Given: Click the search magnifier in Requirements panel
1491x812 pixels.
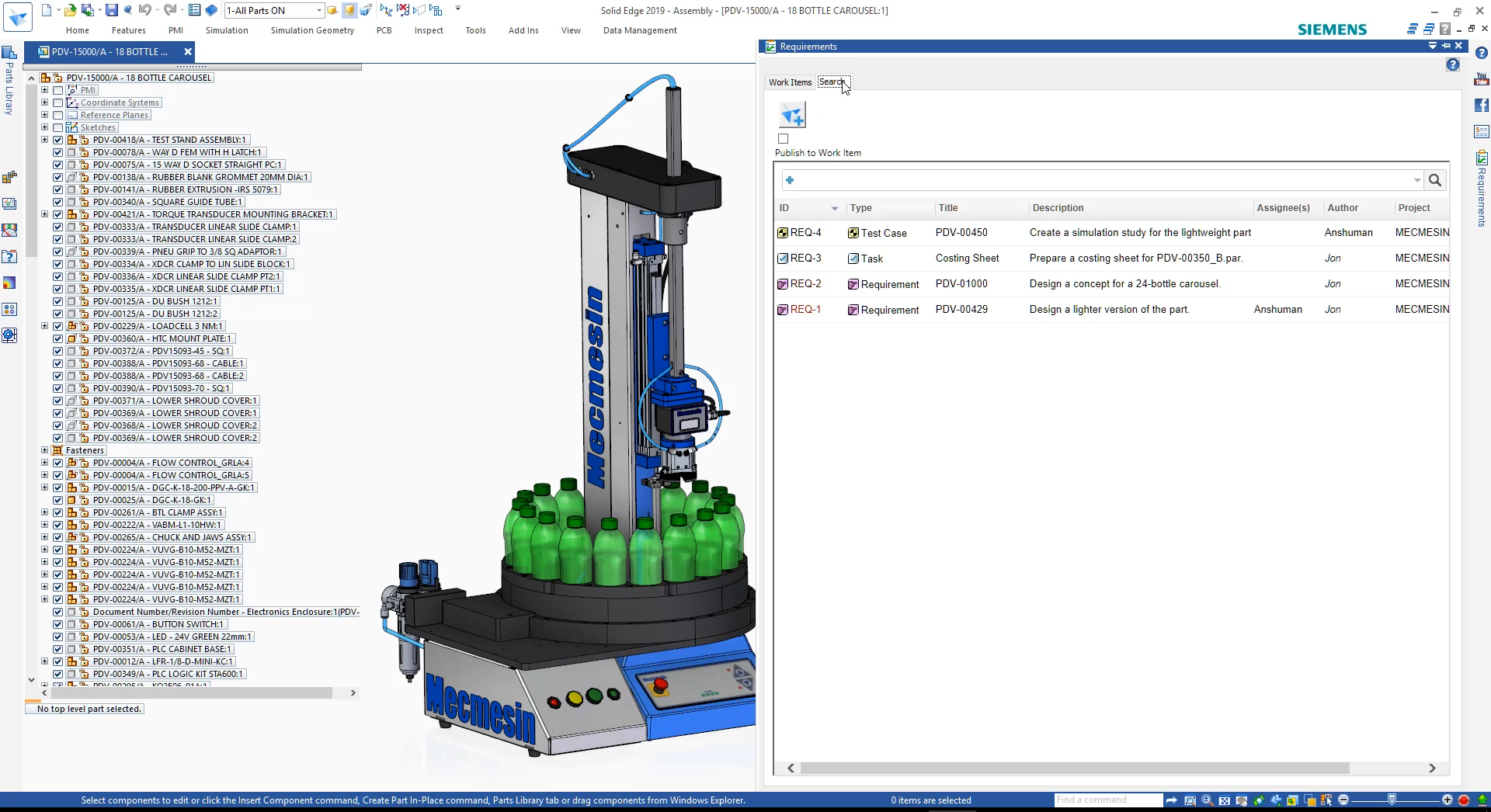Looking at the screenshot, I should [x=1434, y=180].
